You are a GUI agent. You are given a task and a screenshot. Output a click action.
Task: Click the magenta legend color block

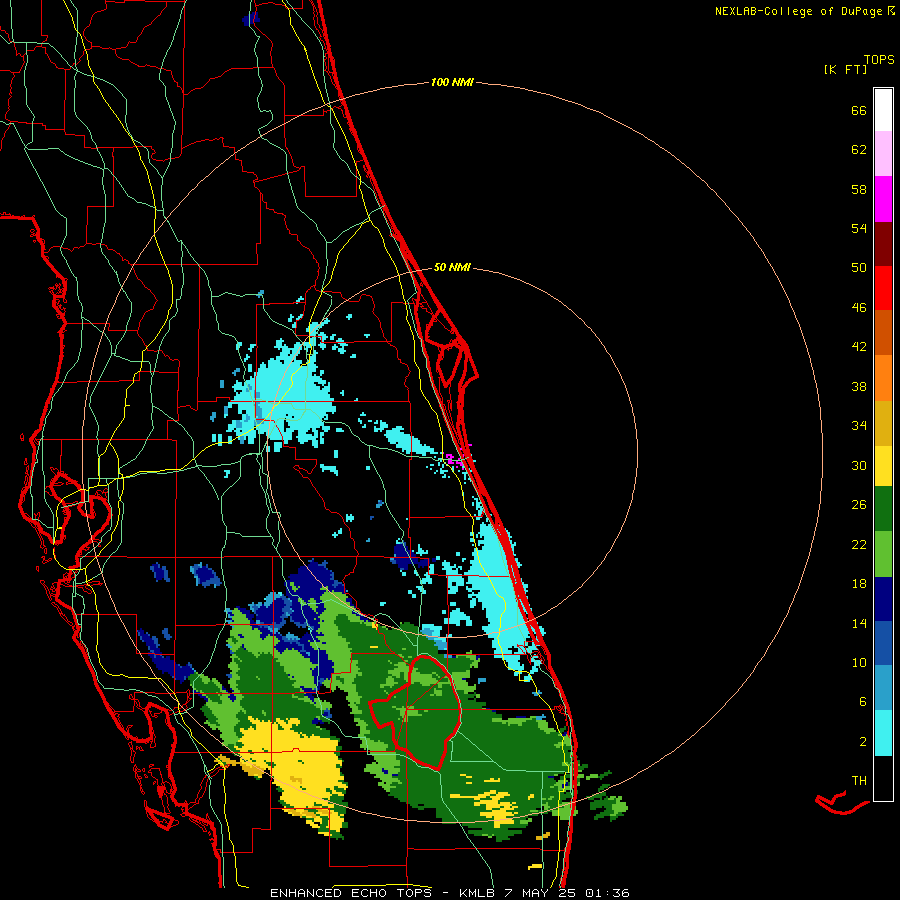click(x=883, y=199)
